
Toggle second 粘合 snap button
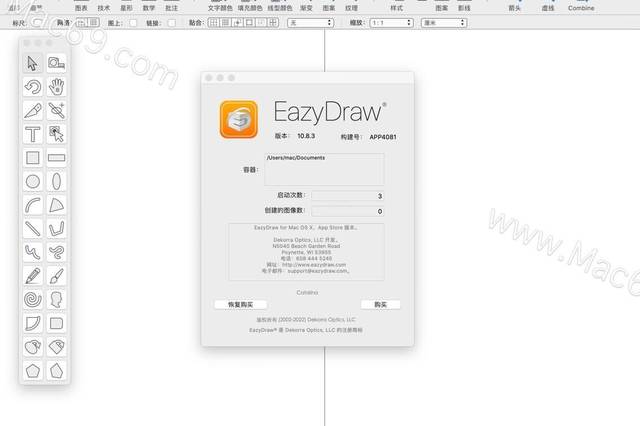click(226, 23)
